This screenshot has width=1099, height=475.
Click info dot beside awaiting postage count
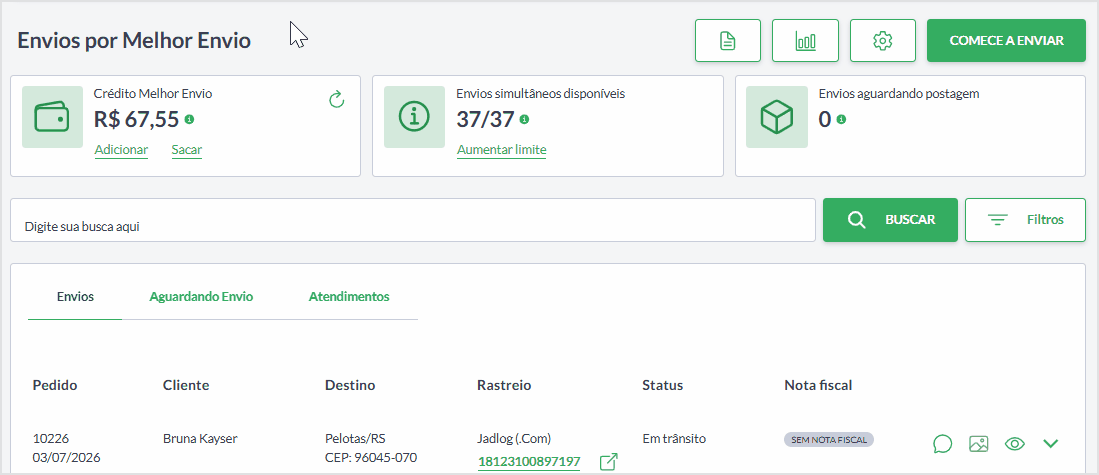(841, 119)
